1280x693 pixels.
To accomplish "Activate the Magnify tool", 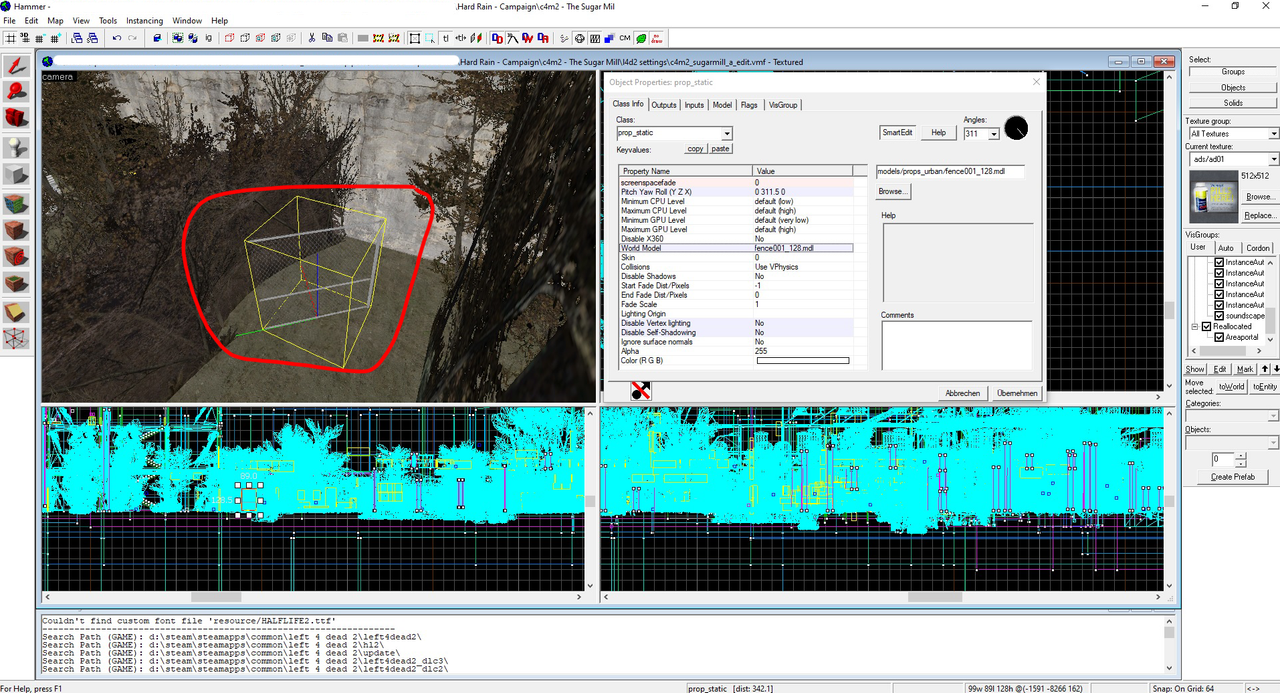I will pyautogui.click(x=16, y=92).
